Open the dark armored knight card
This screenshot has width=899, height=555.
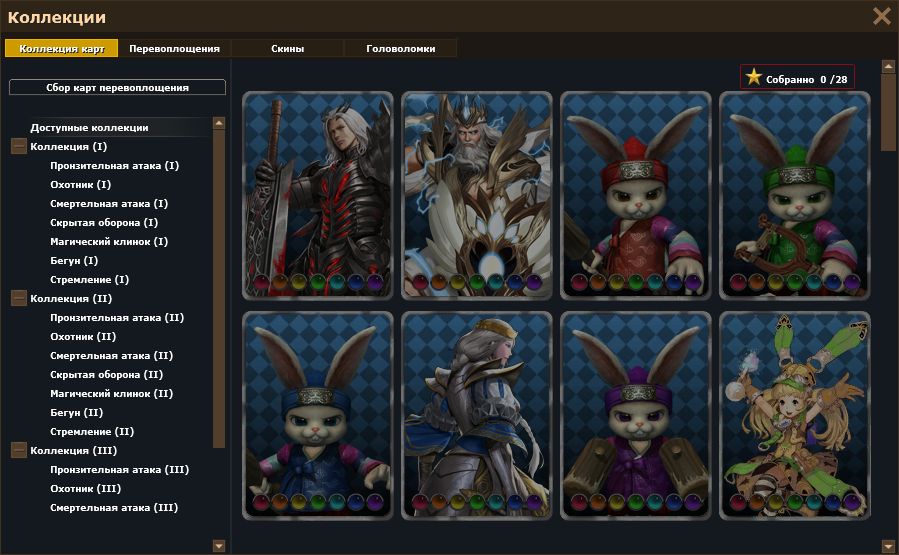(x=318, y=196)
